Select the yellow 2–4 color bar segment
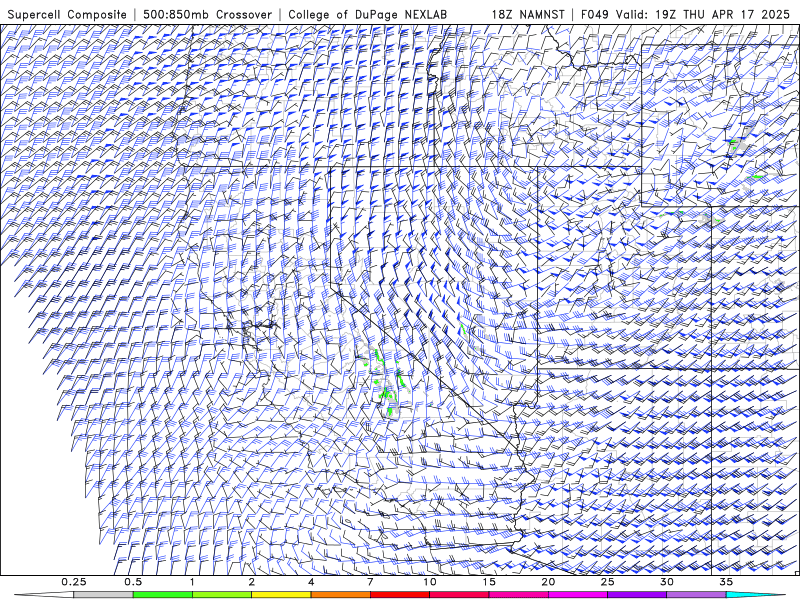800x600 pixels. [x=281, y=595]
